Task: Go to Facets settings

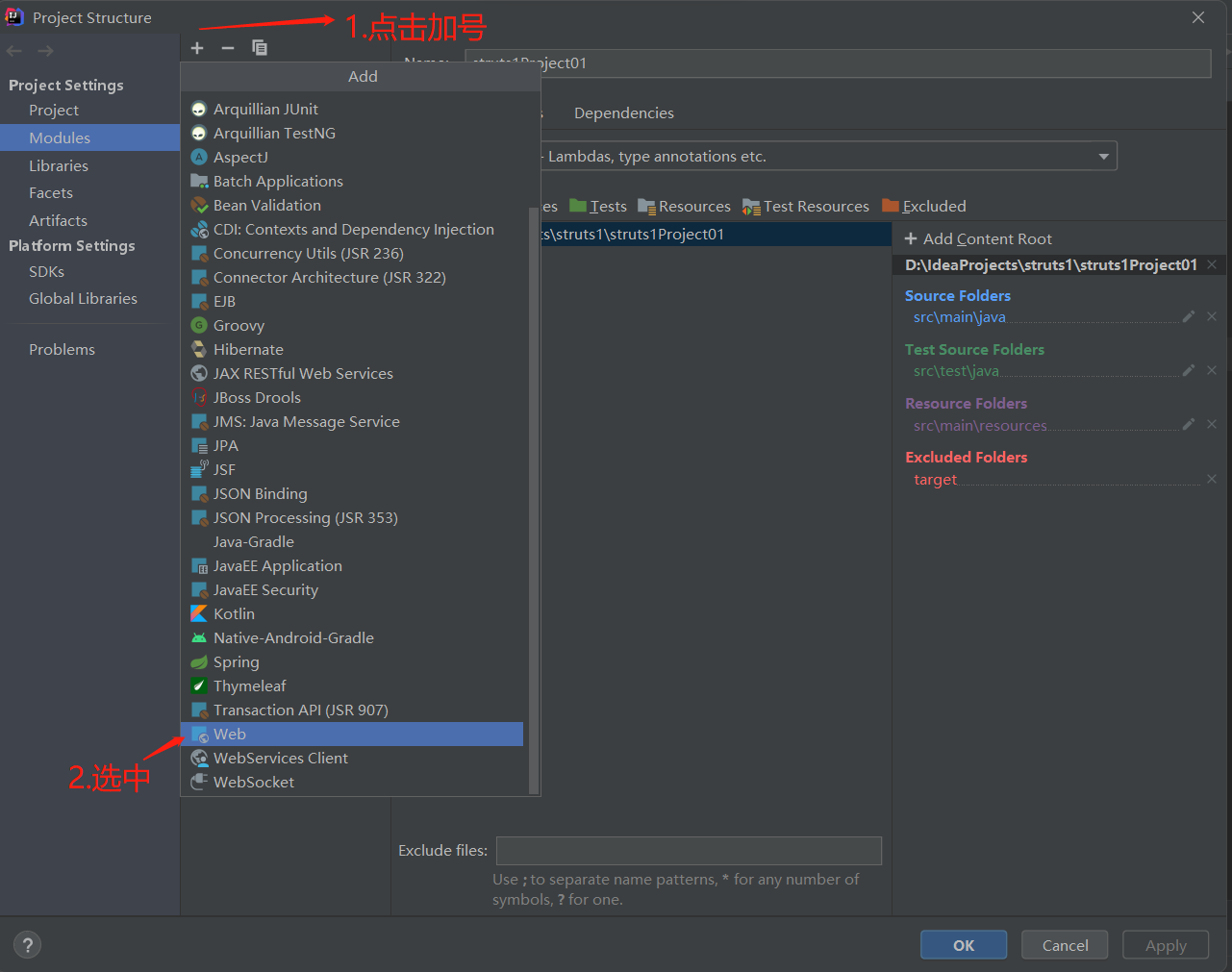Action: tap(89, 193)
